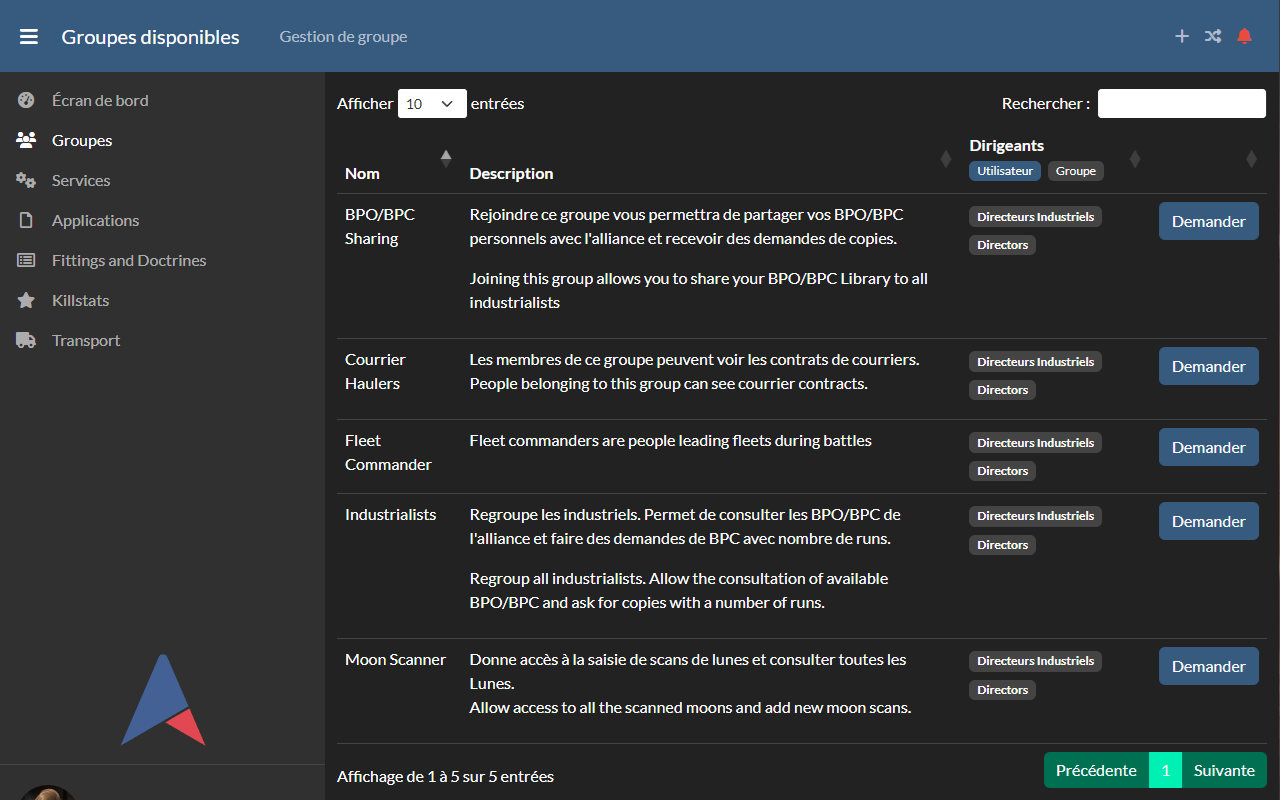
Task: Sort by Description column arrow
Action: (945, 158)
